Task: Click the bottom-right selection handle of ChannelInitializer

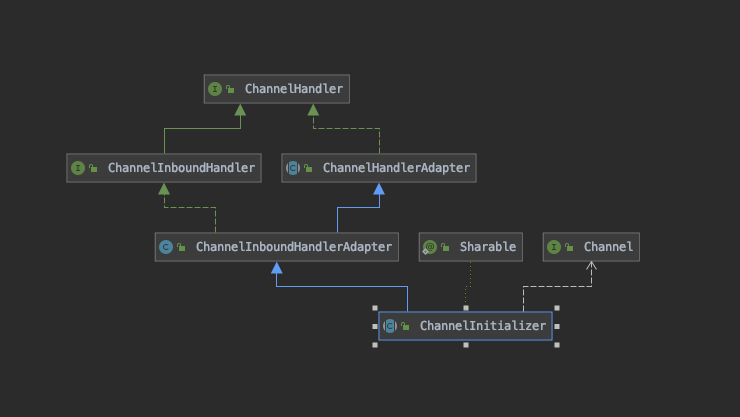Action: pyautogui.click(x=557, y=345)
